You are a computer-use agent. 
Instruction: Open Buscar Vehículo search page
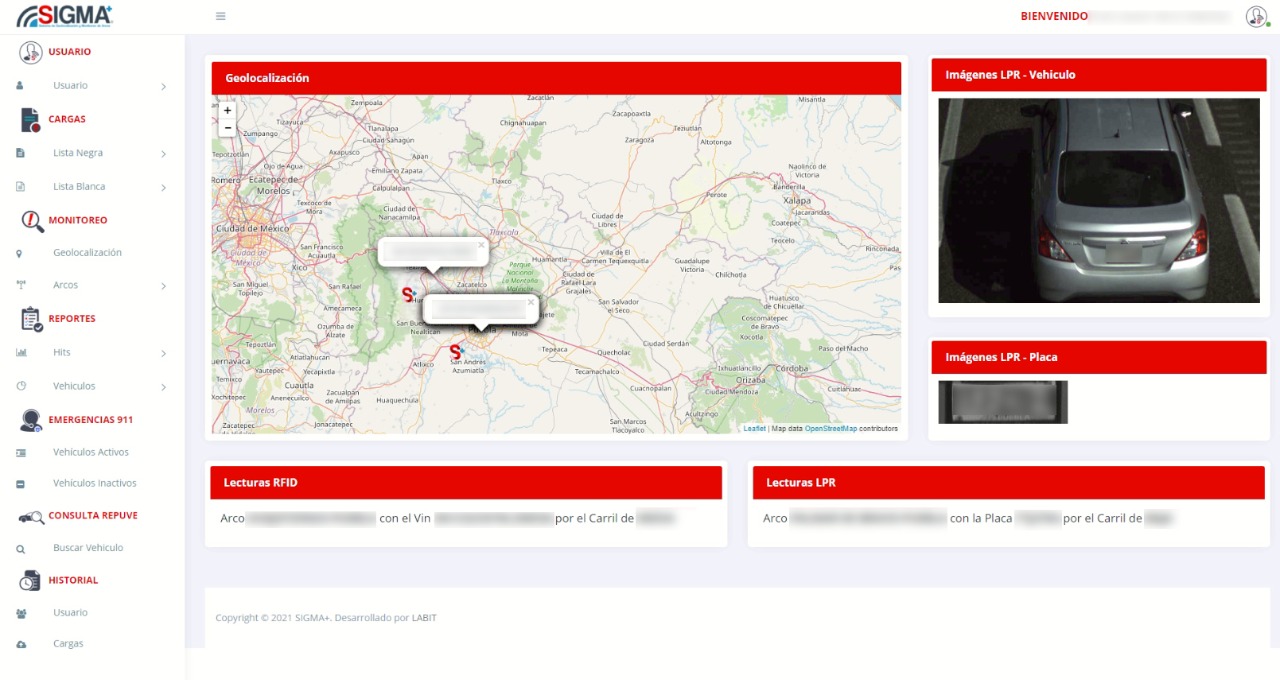pos(88,548)
